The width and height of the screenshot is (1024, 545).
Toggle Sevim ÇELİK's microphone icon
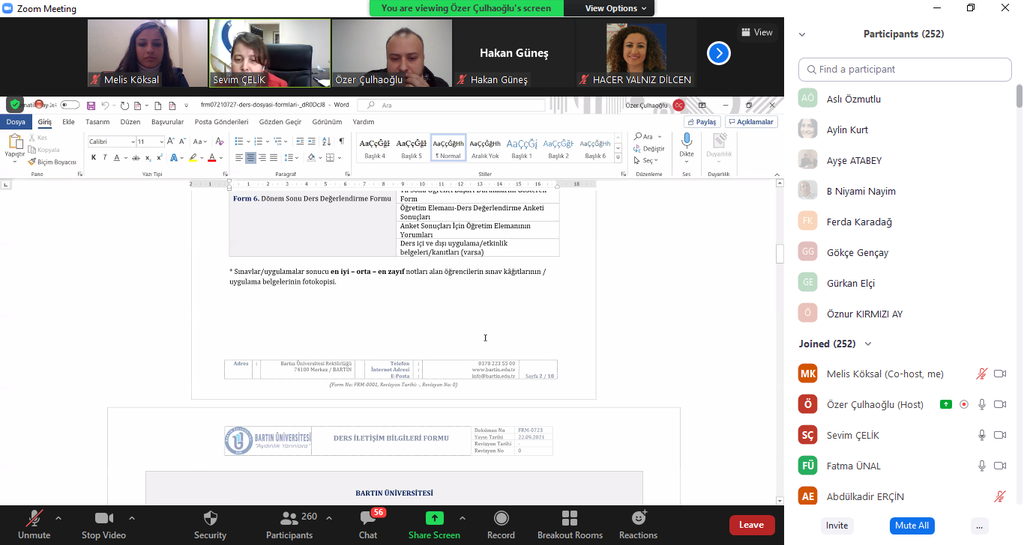click(982, 435)
